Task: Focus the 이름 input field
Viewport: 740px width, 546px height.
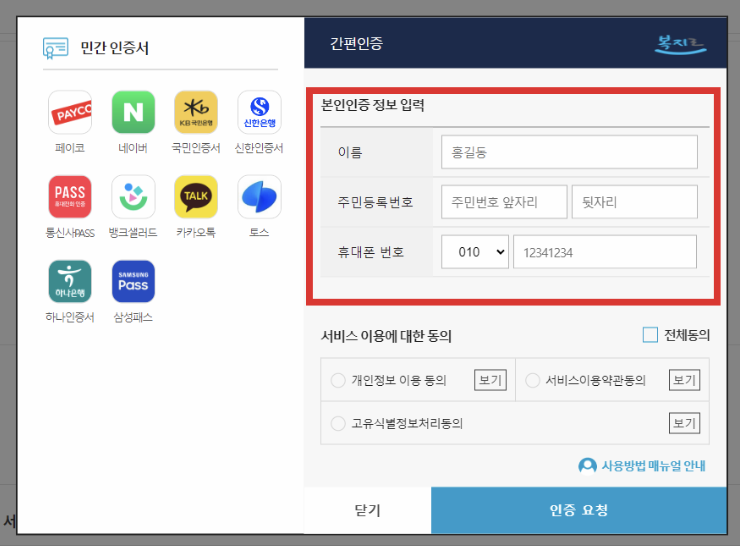Action: pos(569,152)
